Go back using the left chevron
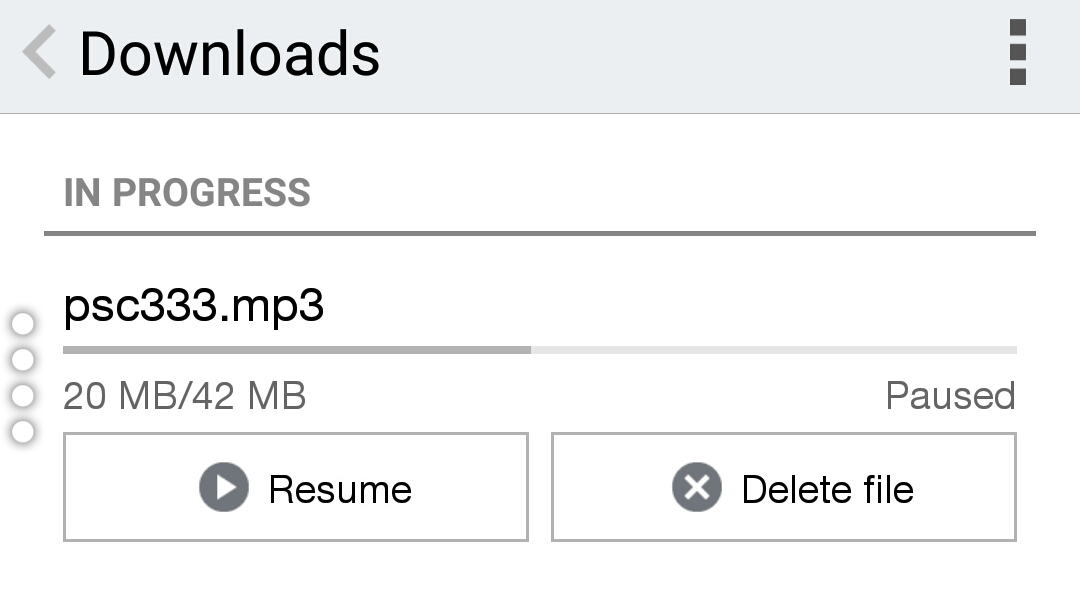Image resolution: width=1080 pixels, height=608 pixels. [x=39, y=52]
